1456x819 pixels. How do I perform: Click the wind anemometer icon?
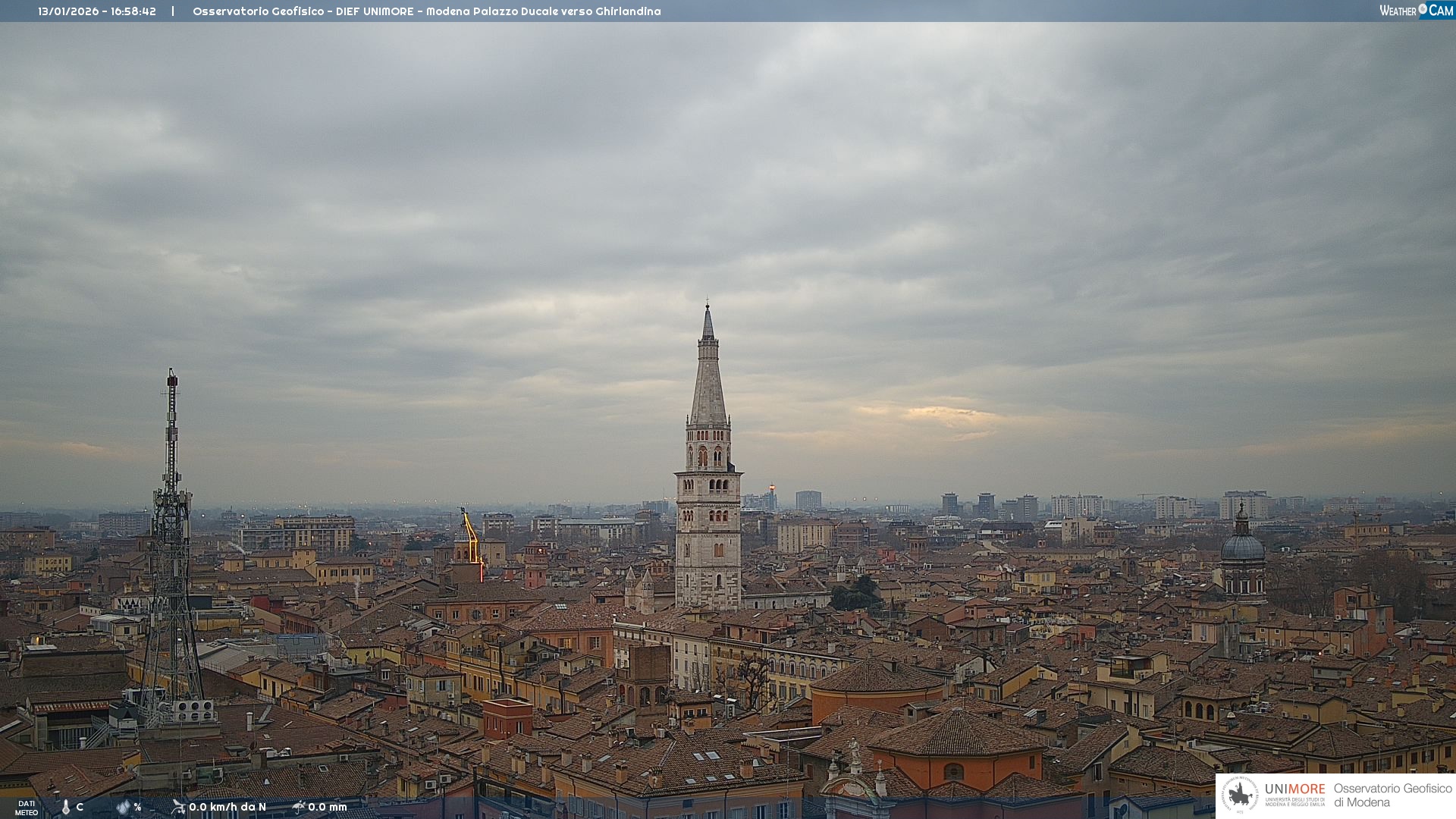[178, 807]
